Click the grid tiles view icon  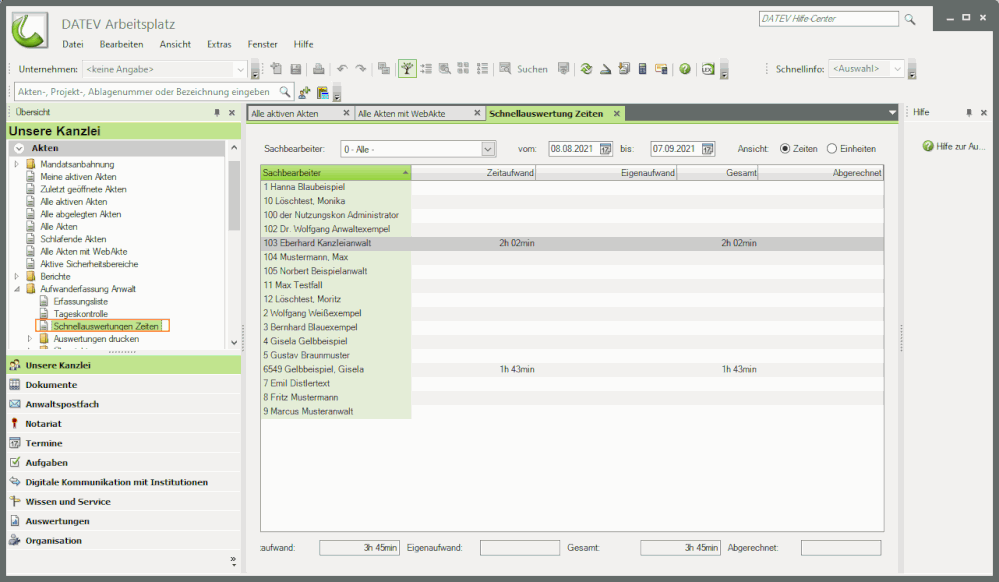pyautogui.click(x=463, y=69)
